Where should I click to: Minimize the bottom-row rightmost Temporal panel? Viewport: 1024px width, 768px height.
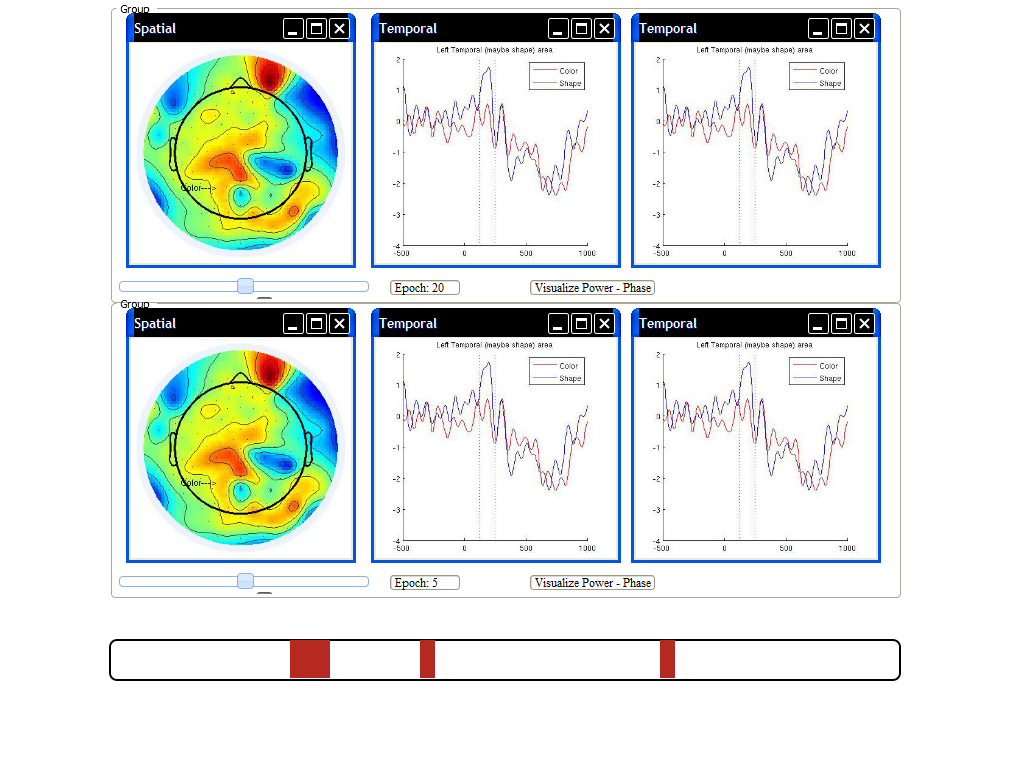(x=818, y=324)
